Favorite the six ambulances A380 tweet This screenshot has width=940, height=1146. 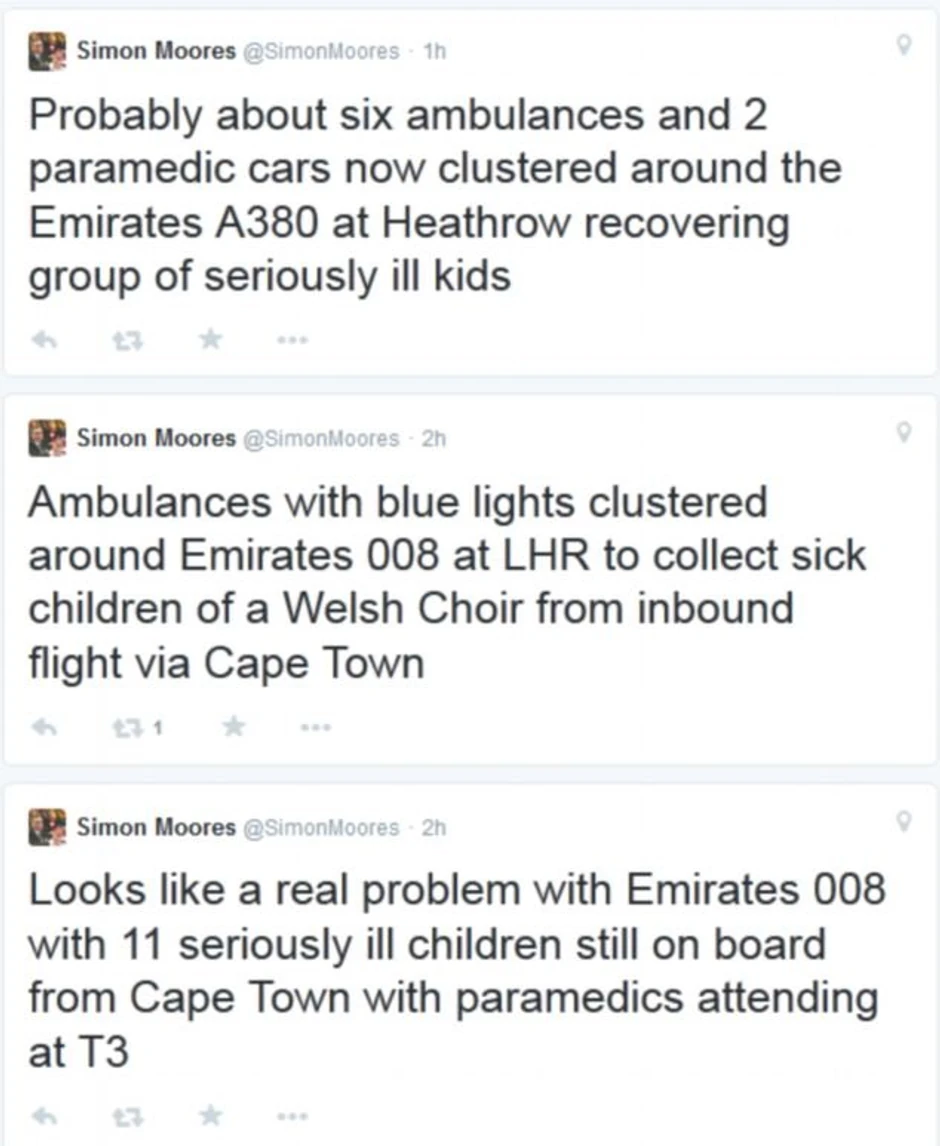210,340
